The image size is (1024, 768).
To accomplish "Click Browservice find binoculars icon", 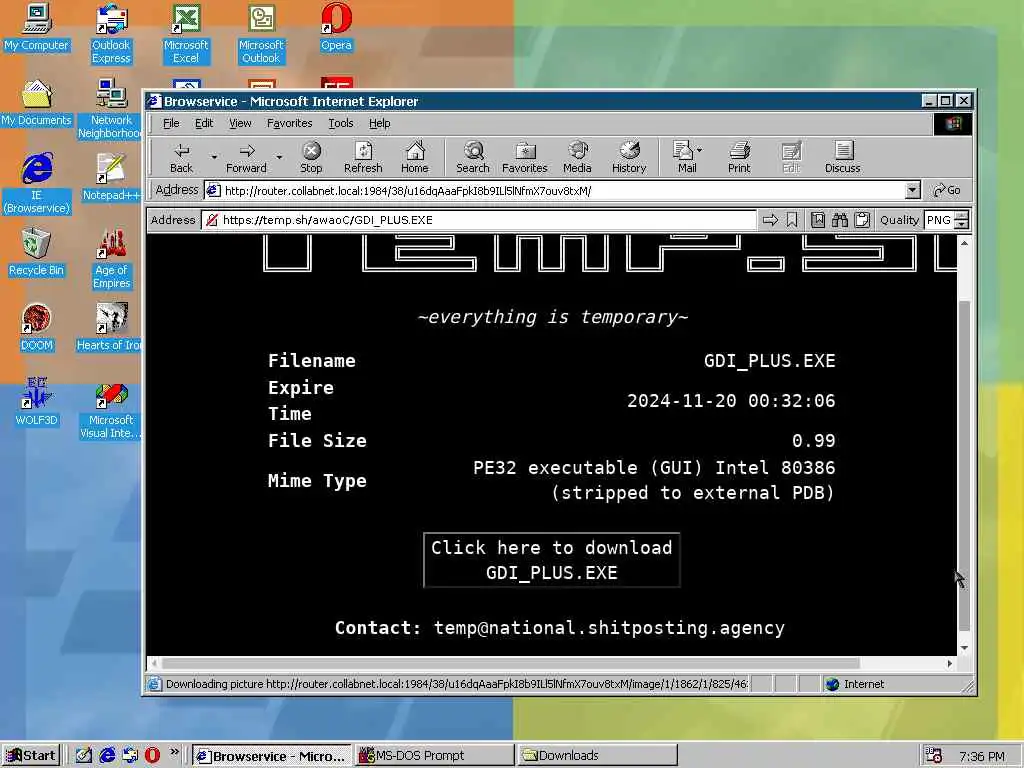I will 840,220.
